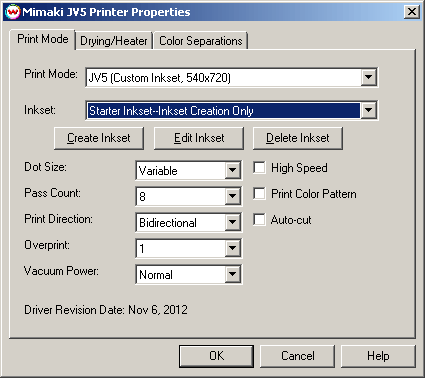Viewport: 425px width, 378px height.
Task: Open the Color Separations tab
Action: tap(200, 41)
